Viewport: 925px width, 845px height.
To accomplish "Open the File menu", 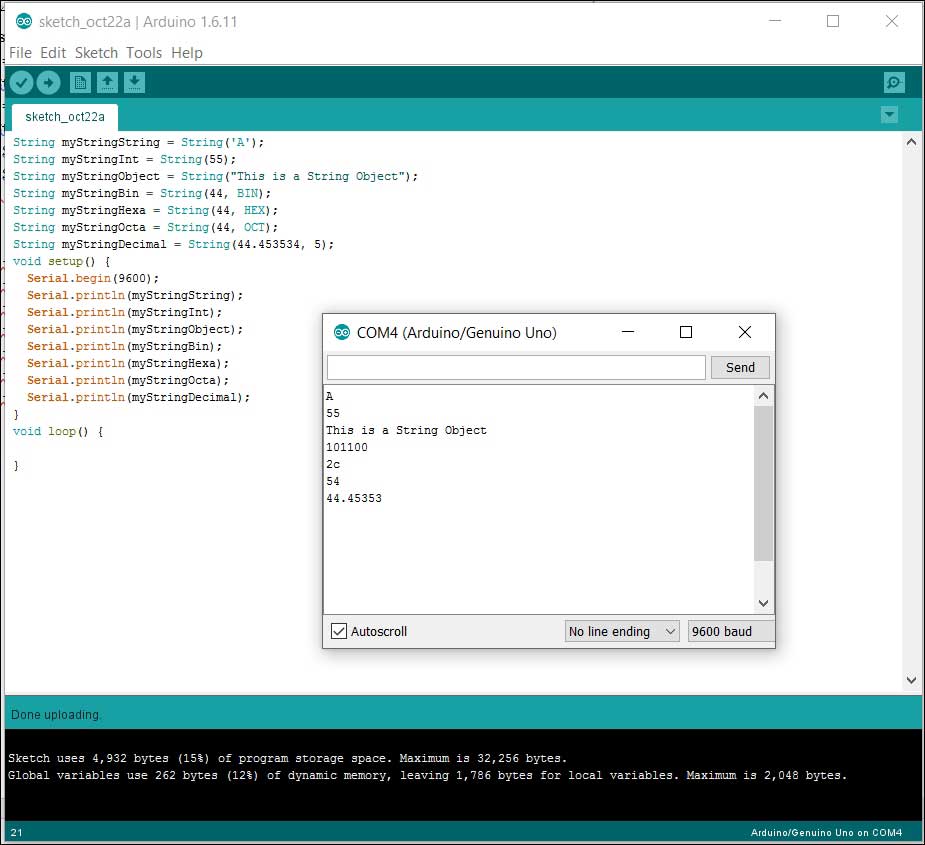I will coord(20,53).
